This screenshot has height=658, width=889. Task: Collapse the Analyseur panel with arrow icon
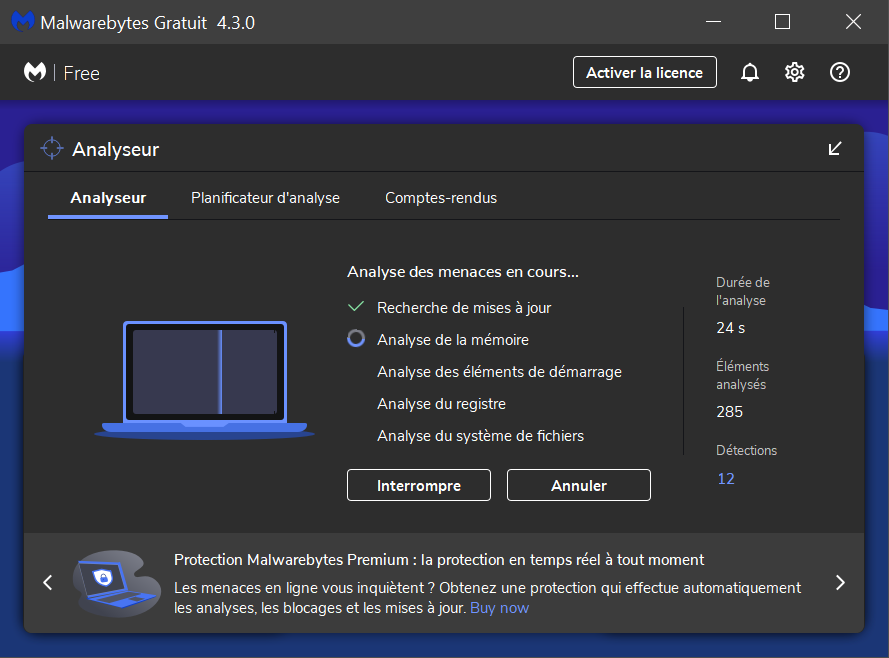pos(835,148)
